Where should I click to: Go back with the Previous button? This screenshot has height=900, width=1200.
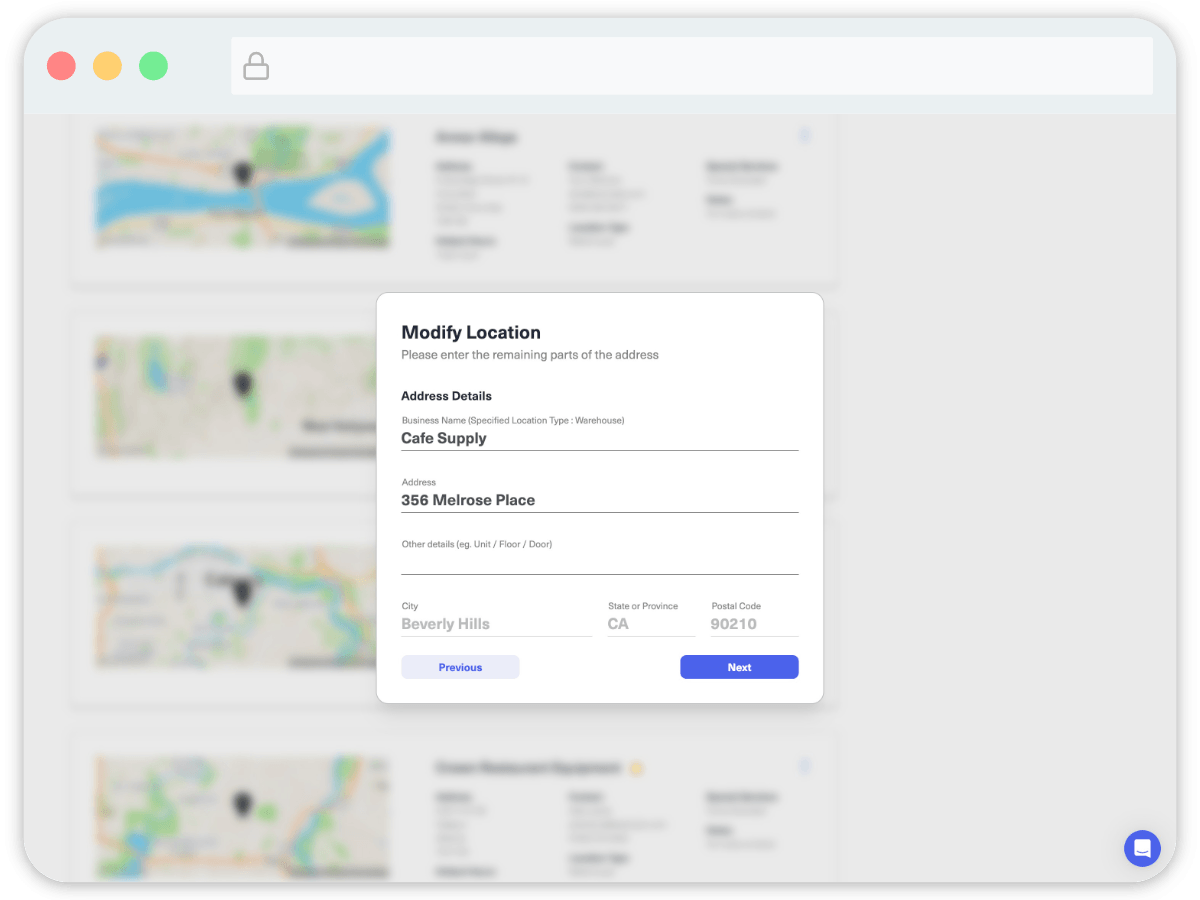[x=460, y=667]
